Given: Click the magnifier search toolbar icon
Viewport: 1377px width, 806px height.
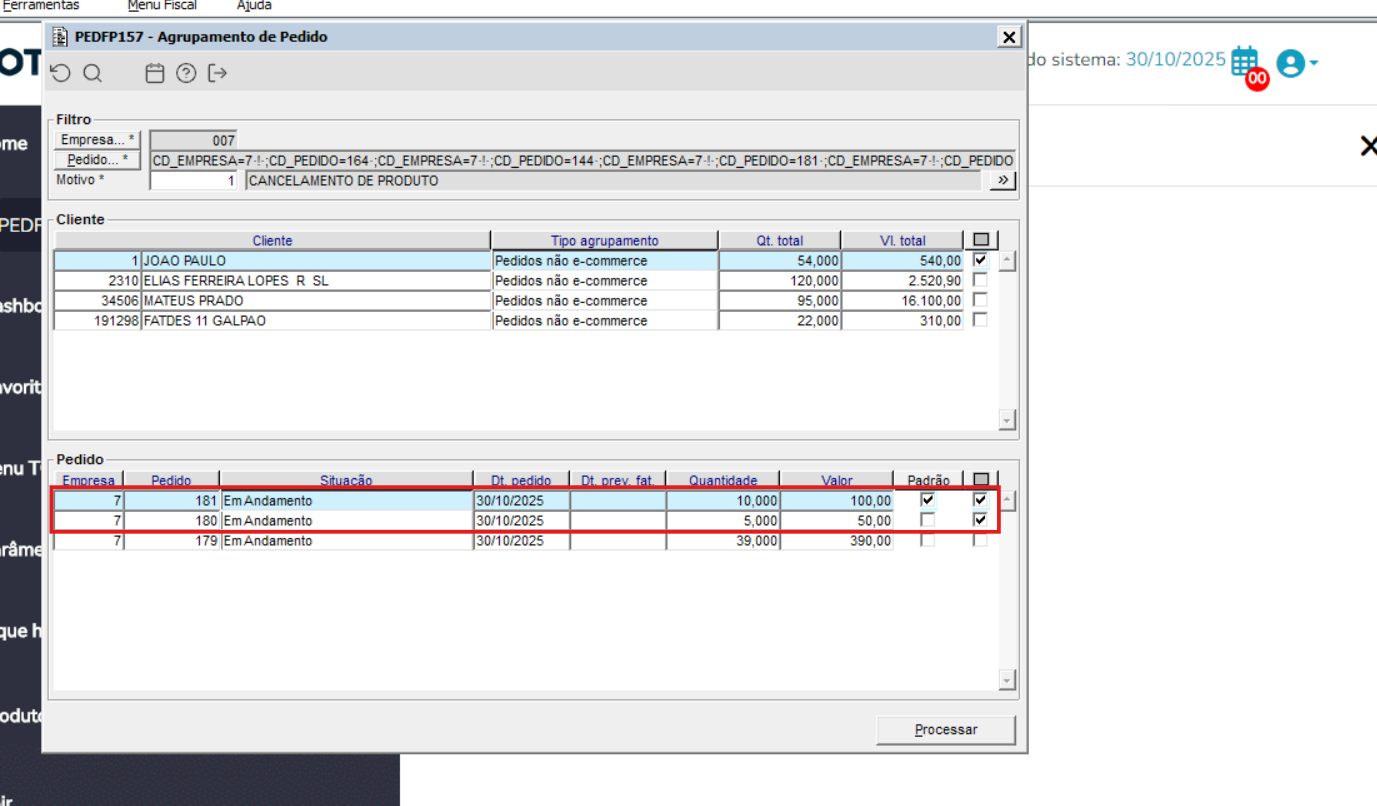Looking at the screenshot, I should [92, 73].
